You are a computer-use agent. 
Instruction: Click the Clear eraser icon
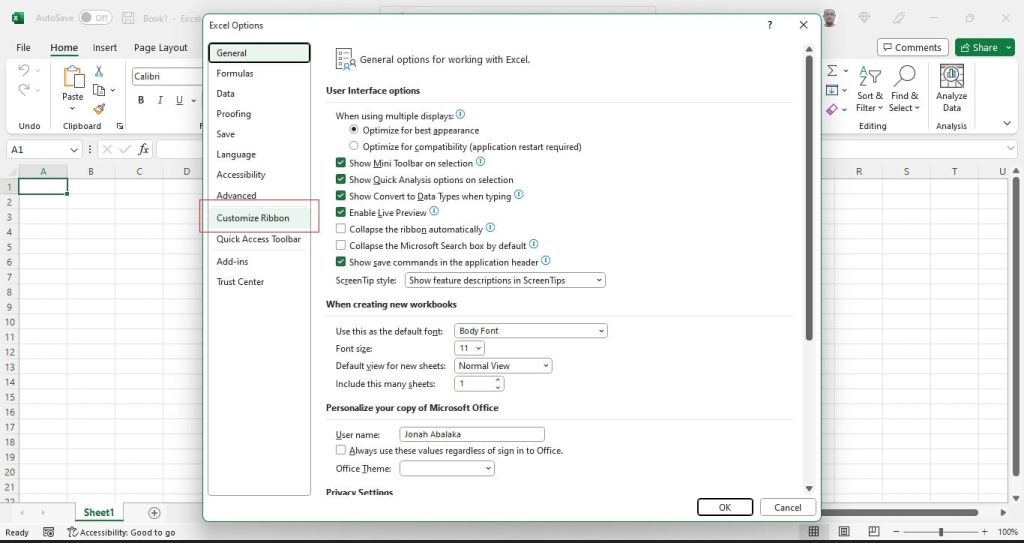click(832, 109)
